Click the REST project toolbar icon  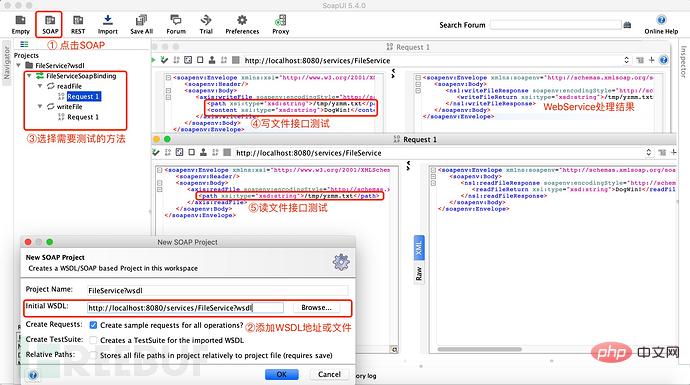click(78, 25)
